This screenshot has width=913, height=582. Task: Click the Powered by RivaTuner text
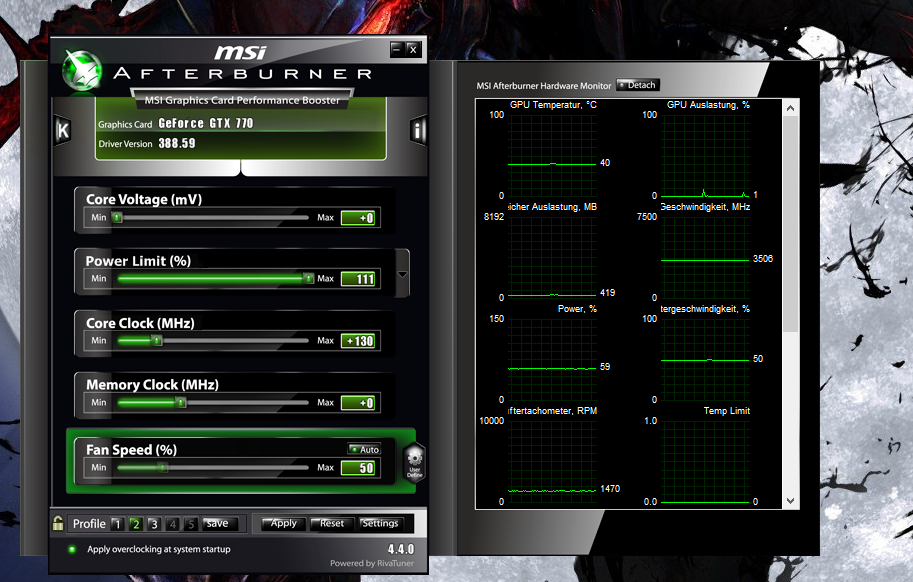(x=371, y=563)
